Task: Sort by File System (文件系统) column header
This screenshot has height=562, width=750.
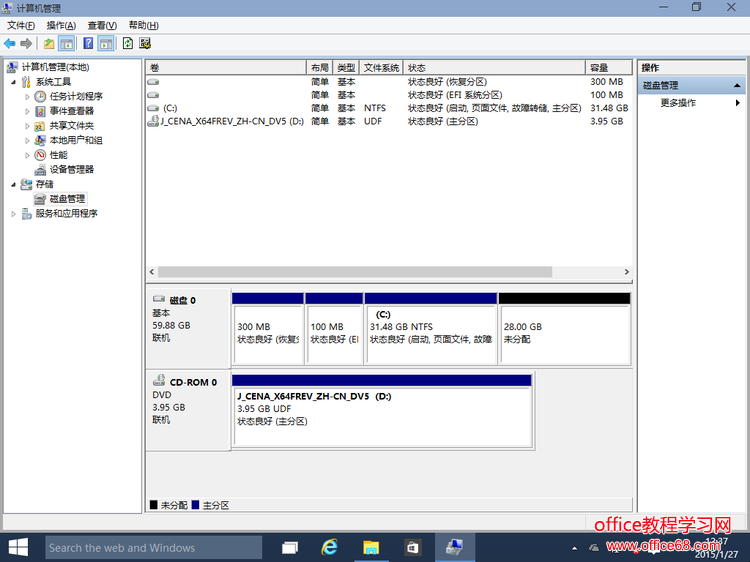Action: coord(381,67)
